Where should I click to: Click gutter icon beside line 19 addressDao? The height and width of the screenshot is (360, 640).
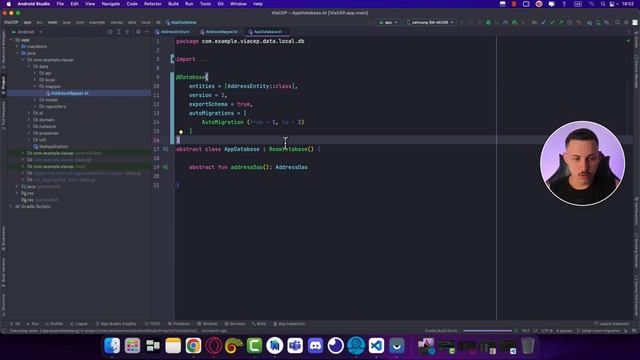(x=165, y=167)
